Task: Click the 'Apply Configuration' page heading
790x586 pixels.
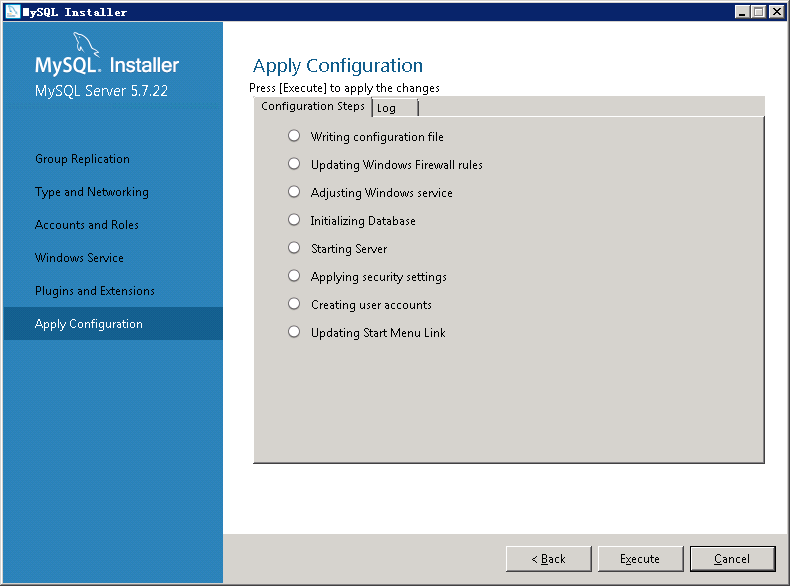Action: (x=338, y=66)
